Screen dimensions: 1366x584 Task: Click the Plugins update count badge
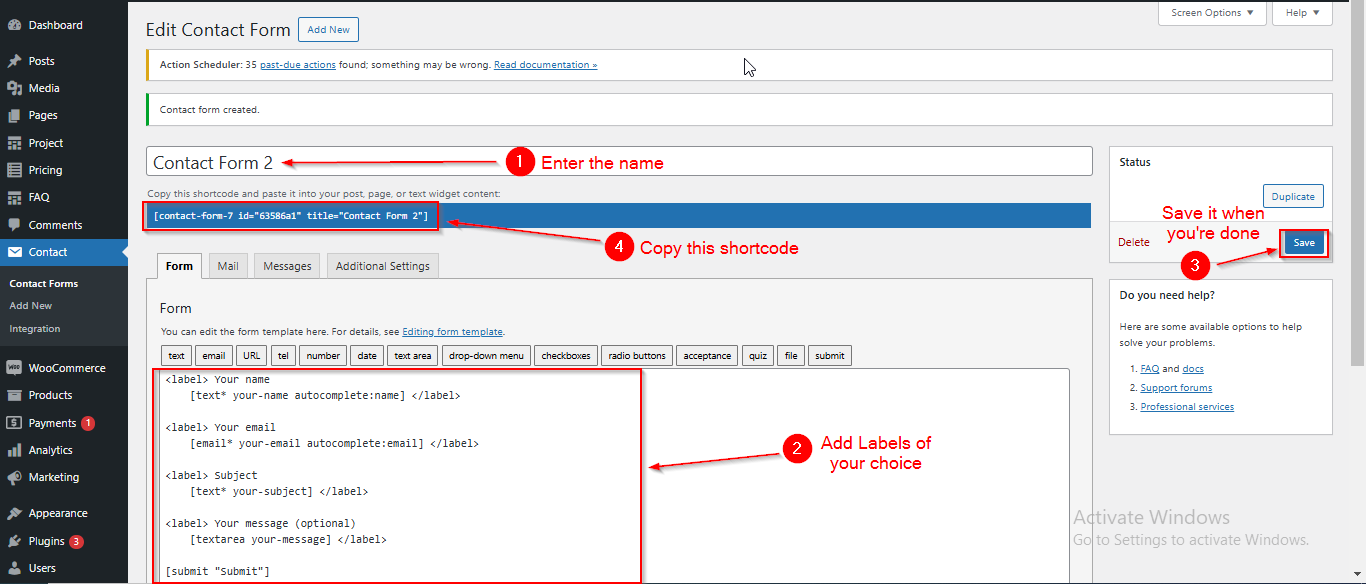(x=76, y=542)
